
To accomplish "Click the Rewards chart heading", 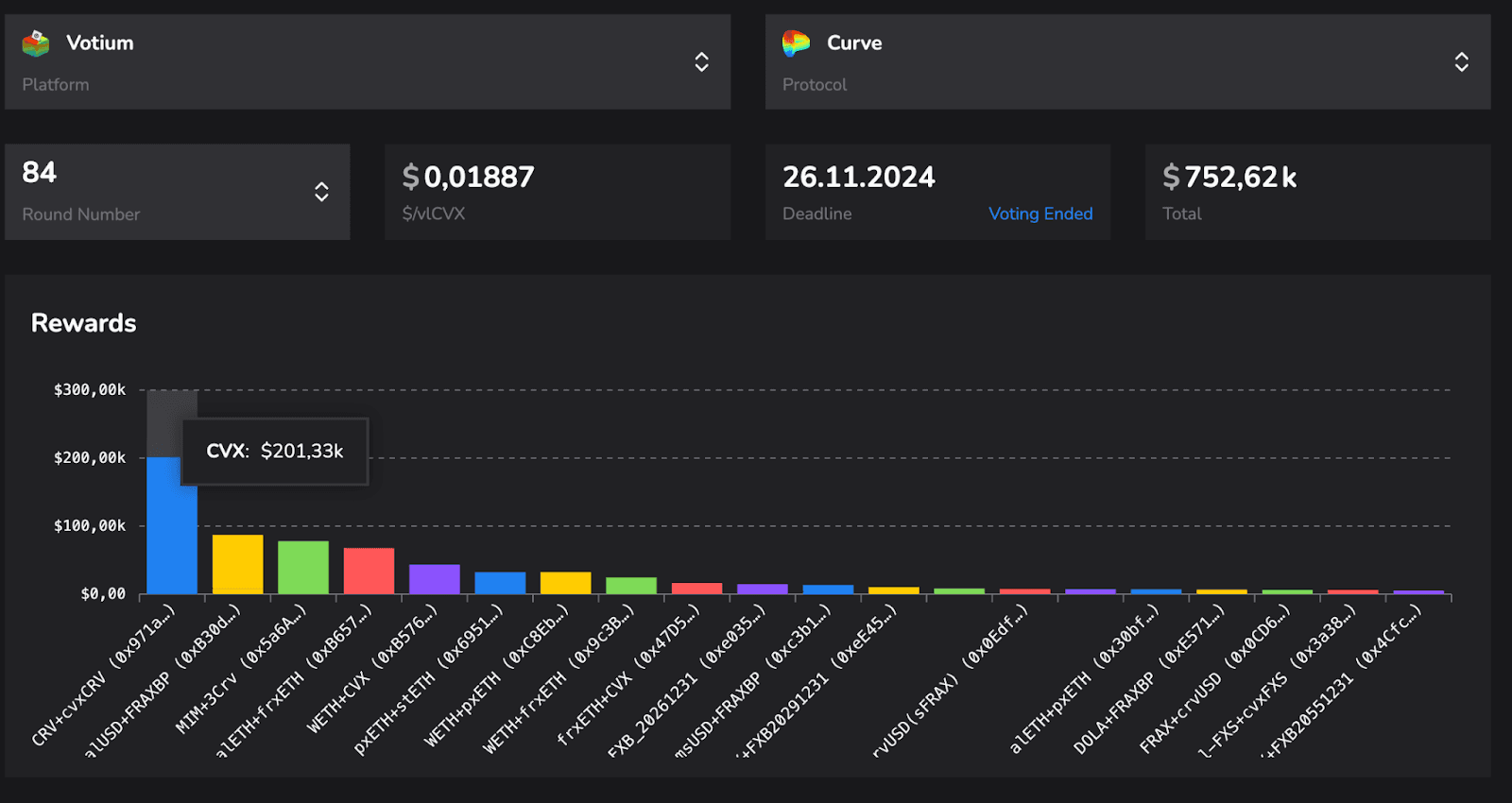I will (x=84, y=323).
